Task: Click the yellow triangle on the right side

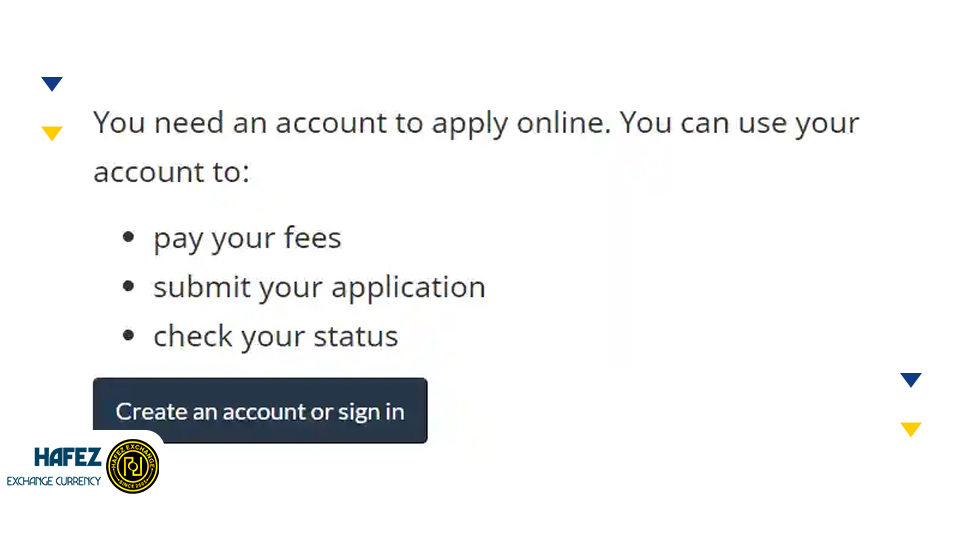Action: [x=910, y=429]
